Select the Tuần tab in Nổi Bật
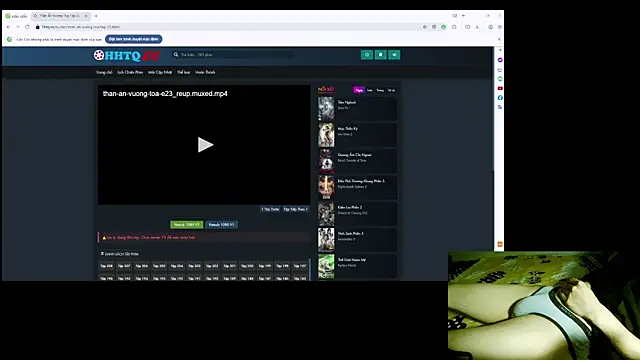640x360 pixels. point(370,90)
